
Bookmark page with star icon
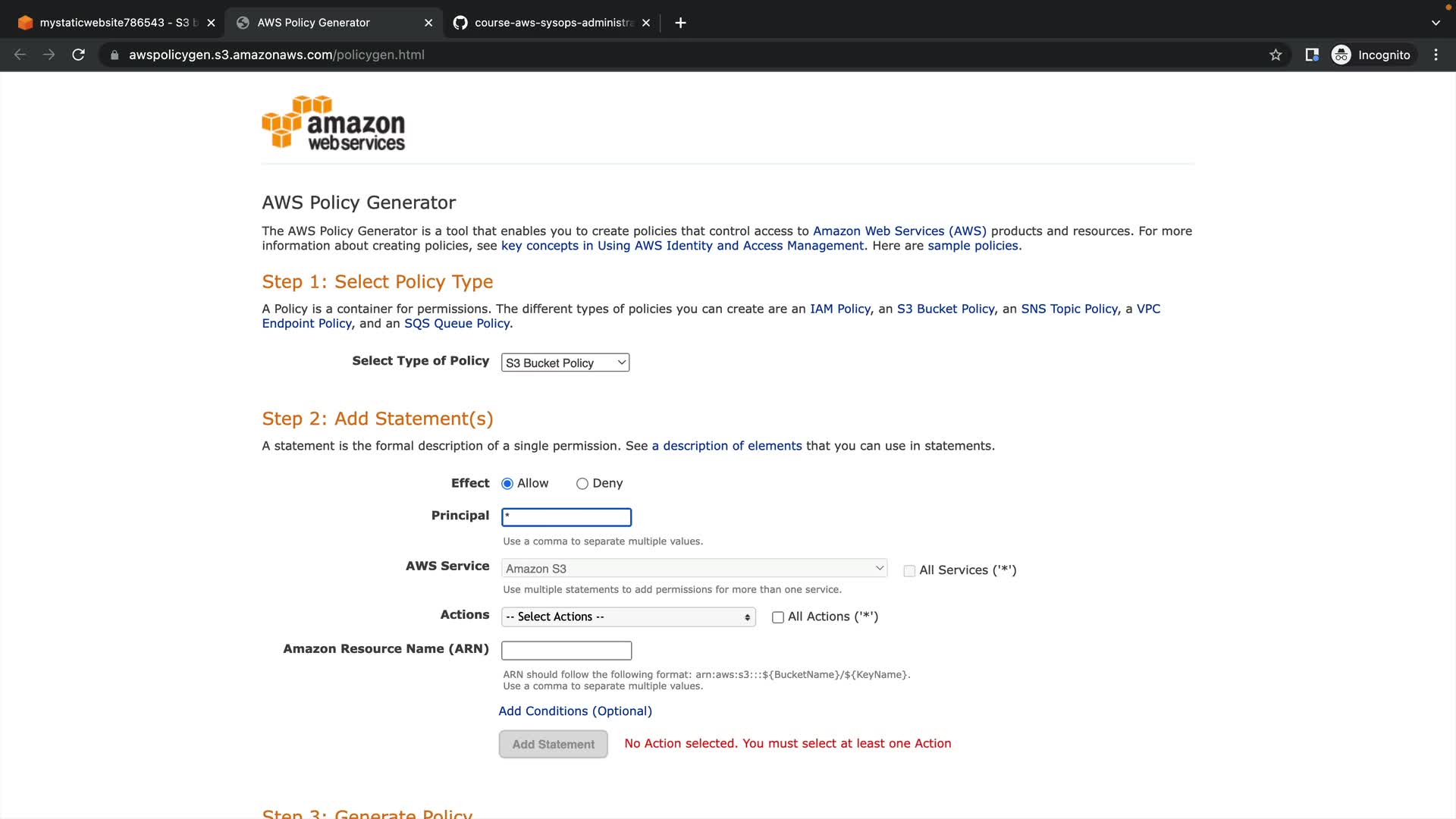coord(1276,55)
